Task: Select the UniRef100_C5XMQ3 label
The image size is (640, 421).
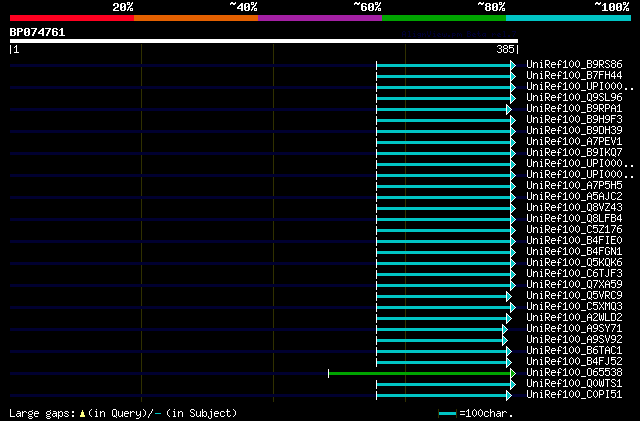Action: (574, 307)
